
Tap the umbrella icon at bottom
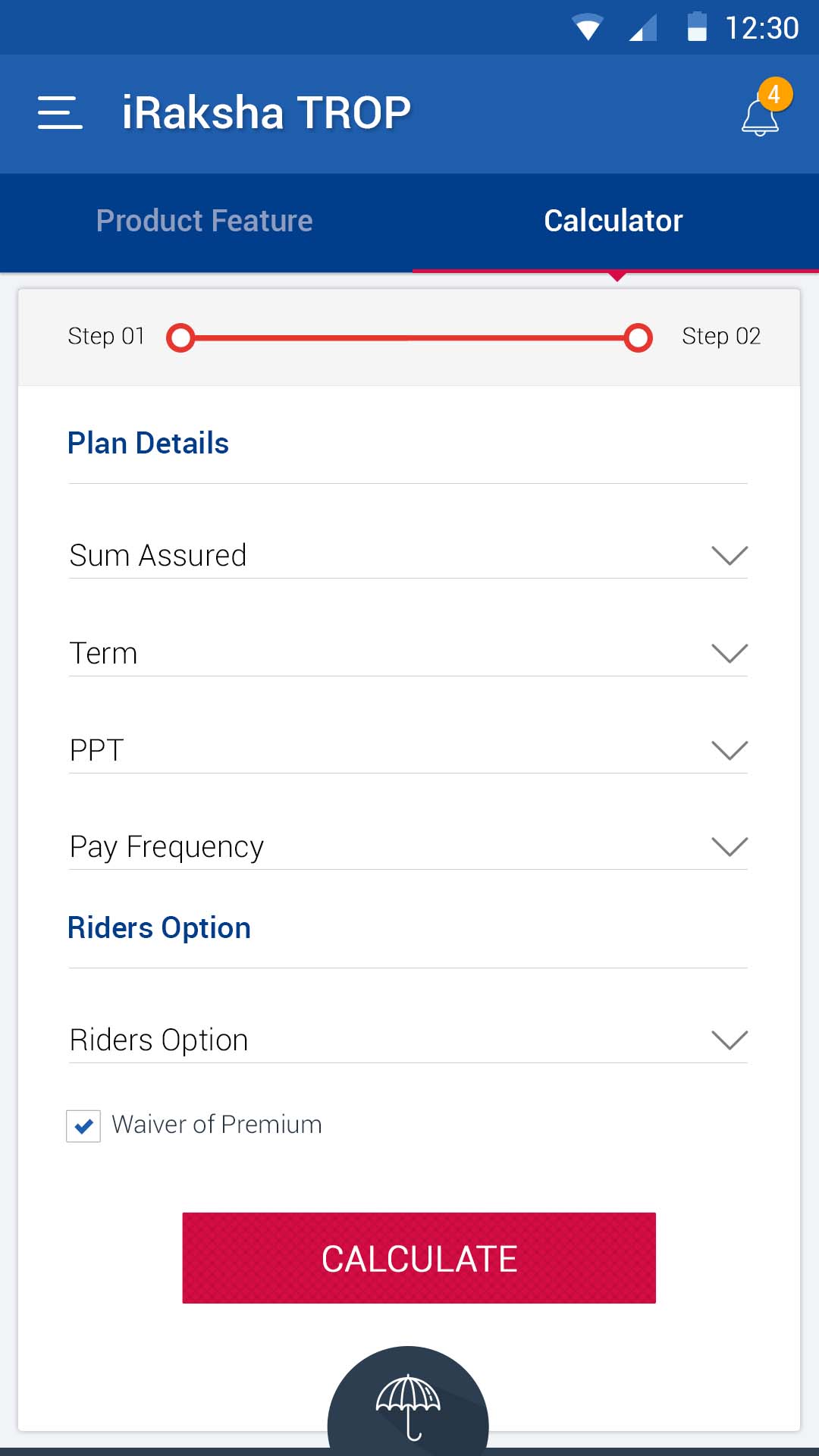click(408, 1405)
